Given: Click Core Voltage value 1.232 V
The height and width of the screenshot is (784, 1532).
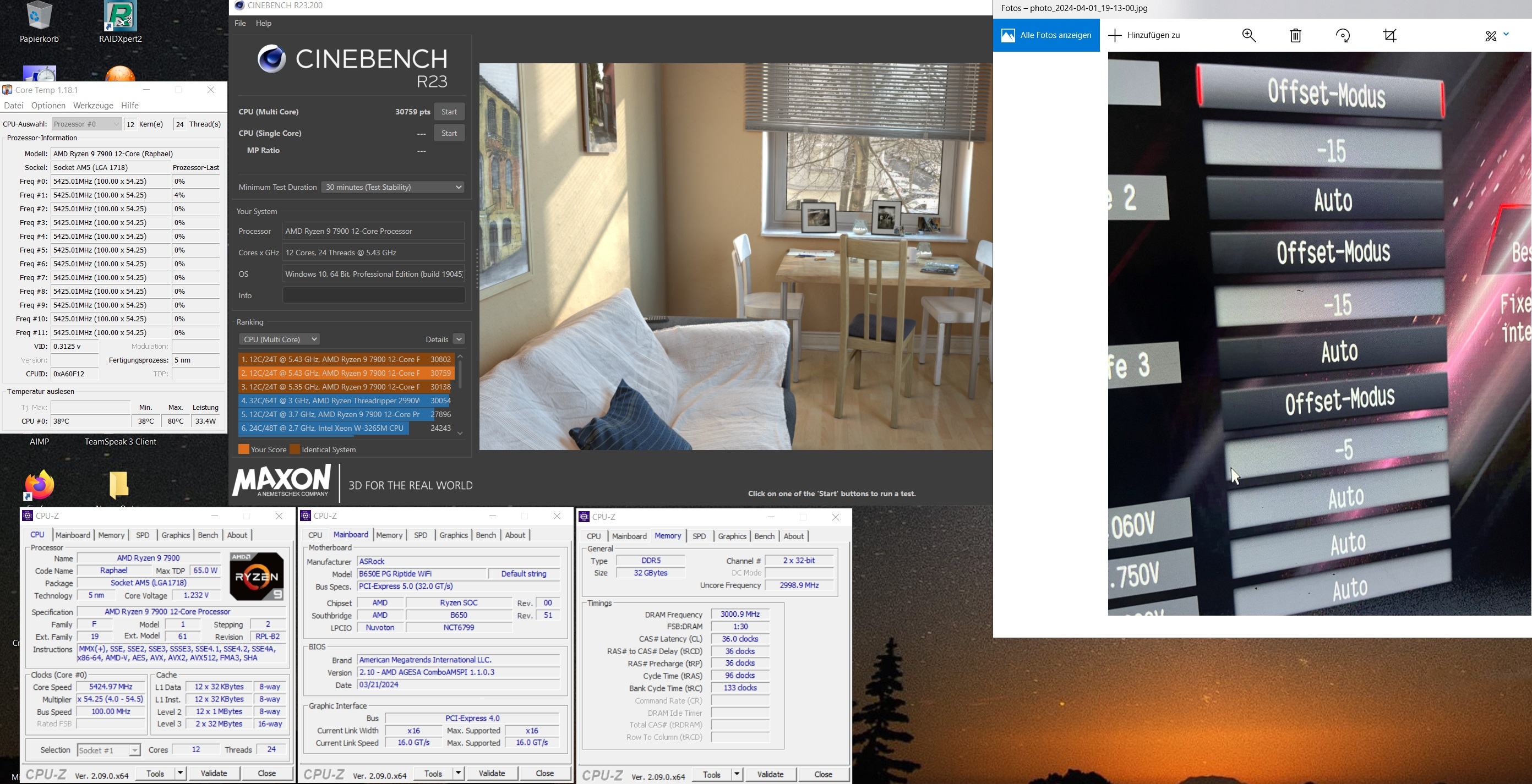Looking at the screenshot, I should pos(195,595).
